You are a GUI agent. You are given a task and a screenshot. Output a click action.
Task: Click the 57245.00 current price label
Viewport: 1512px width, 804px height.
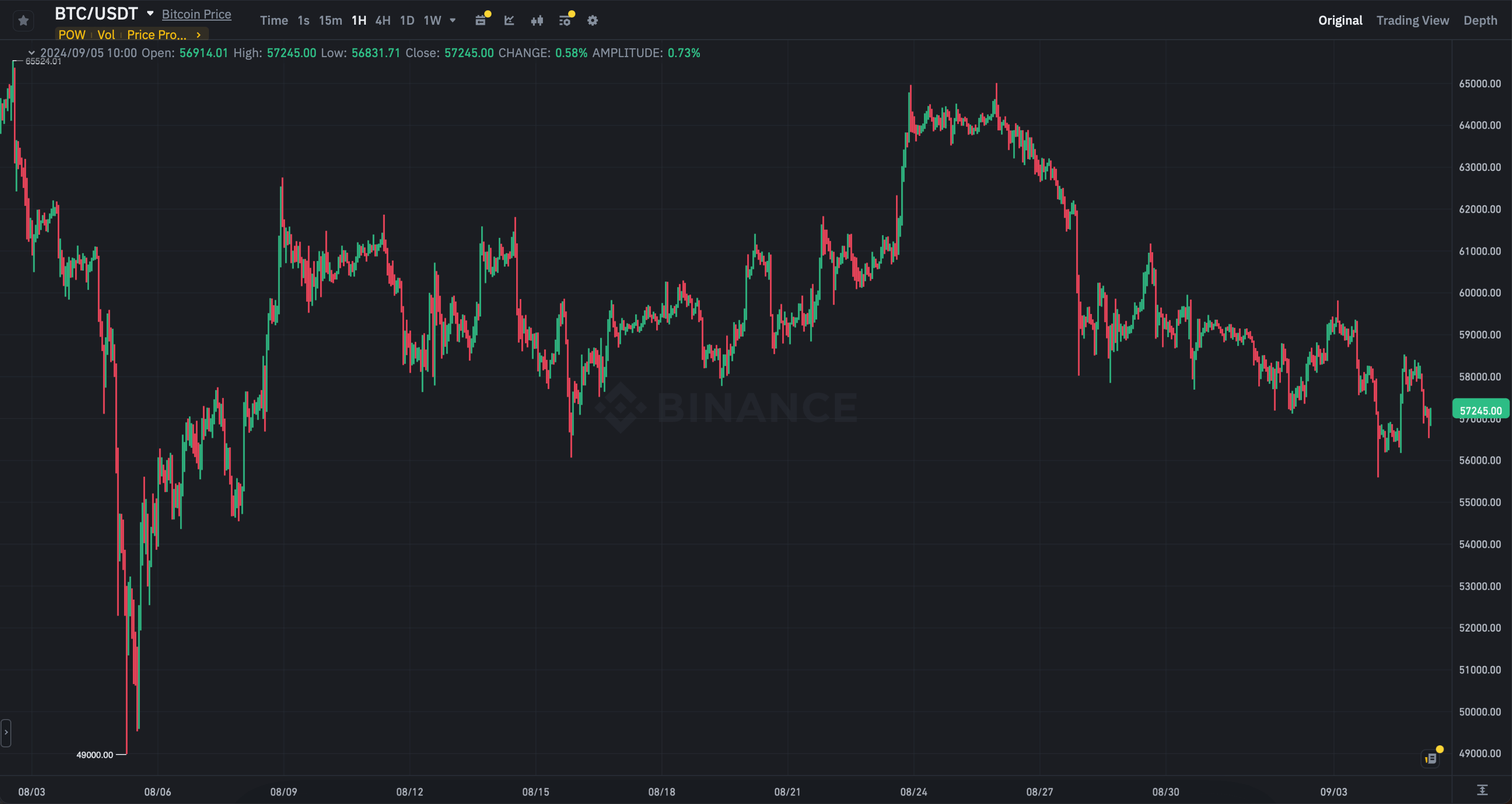tap(1480, 411)
